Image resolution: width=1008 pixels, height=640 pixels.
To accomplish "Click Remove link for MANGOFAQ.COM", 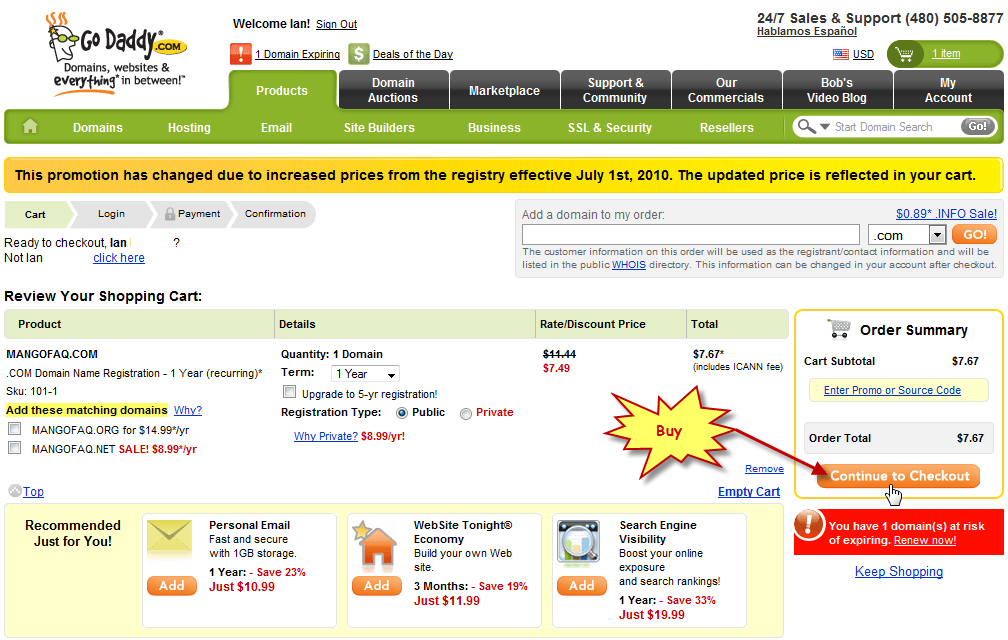I will tap(764, 468).
